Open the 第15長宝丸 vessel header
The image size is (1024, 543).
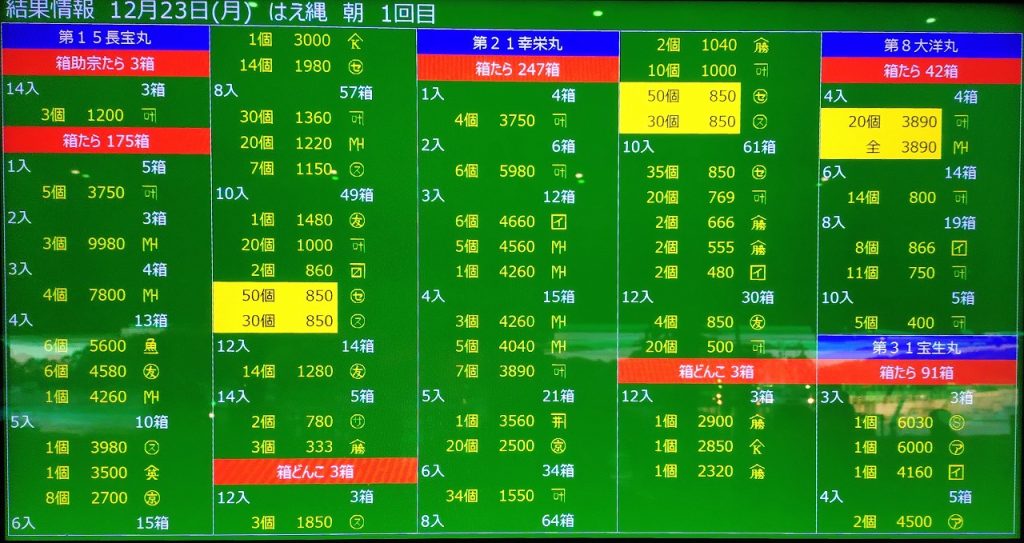tap(105, 37)
